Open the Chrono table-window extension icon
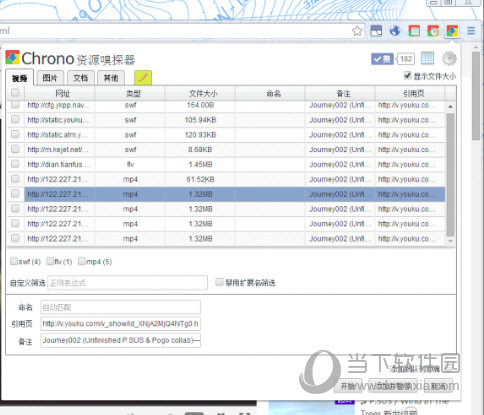Viewport: 484px width, 415px height. [x=414, y=31]
